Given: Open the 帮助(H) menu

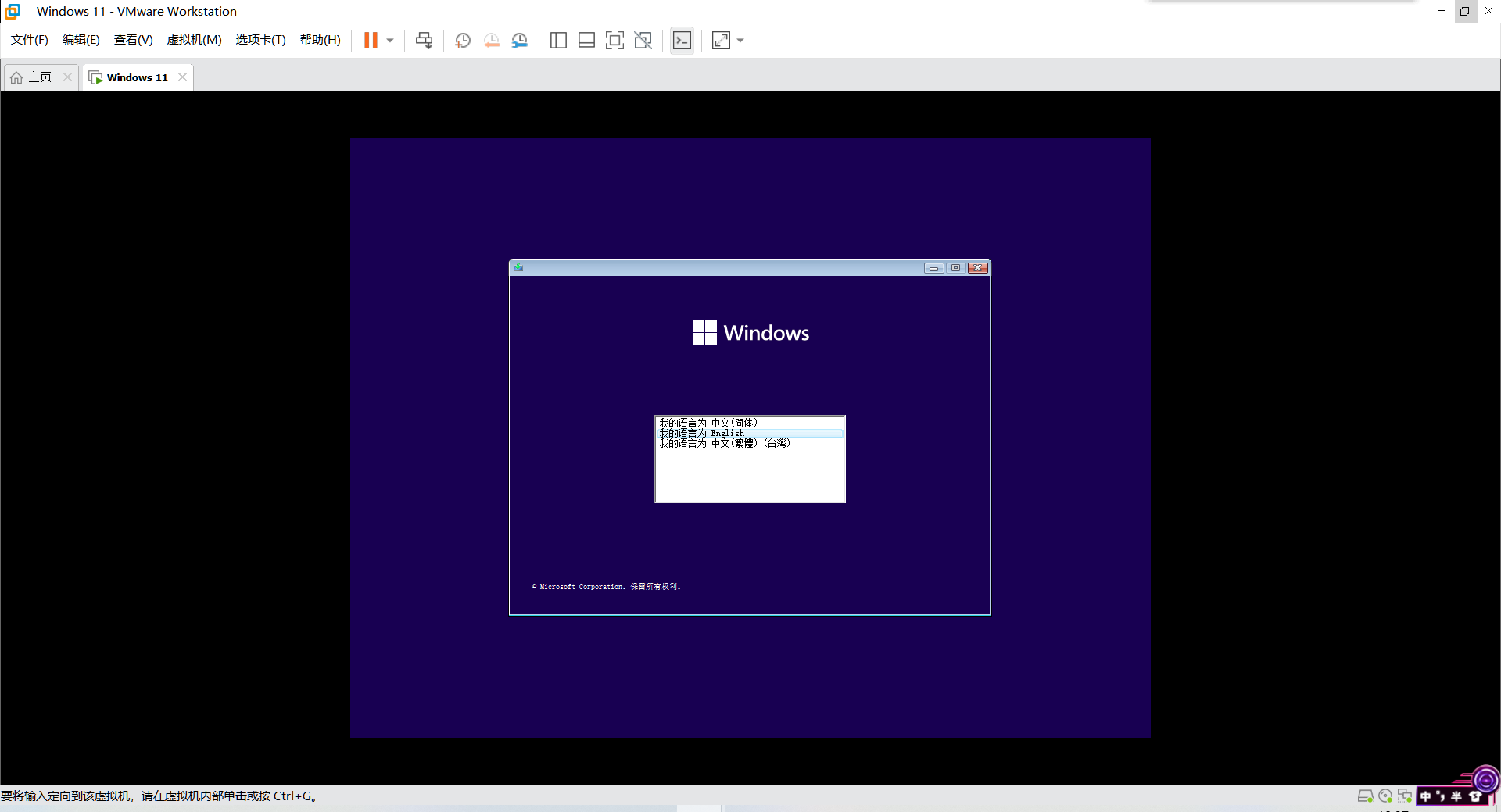Looking at the screenshot, I should tap(321, 40).
